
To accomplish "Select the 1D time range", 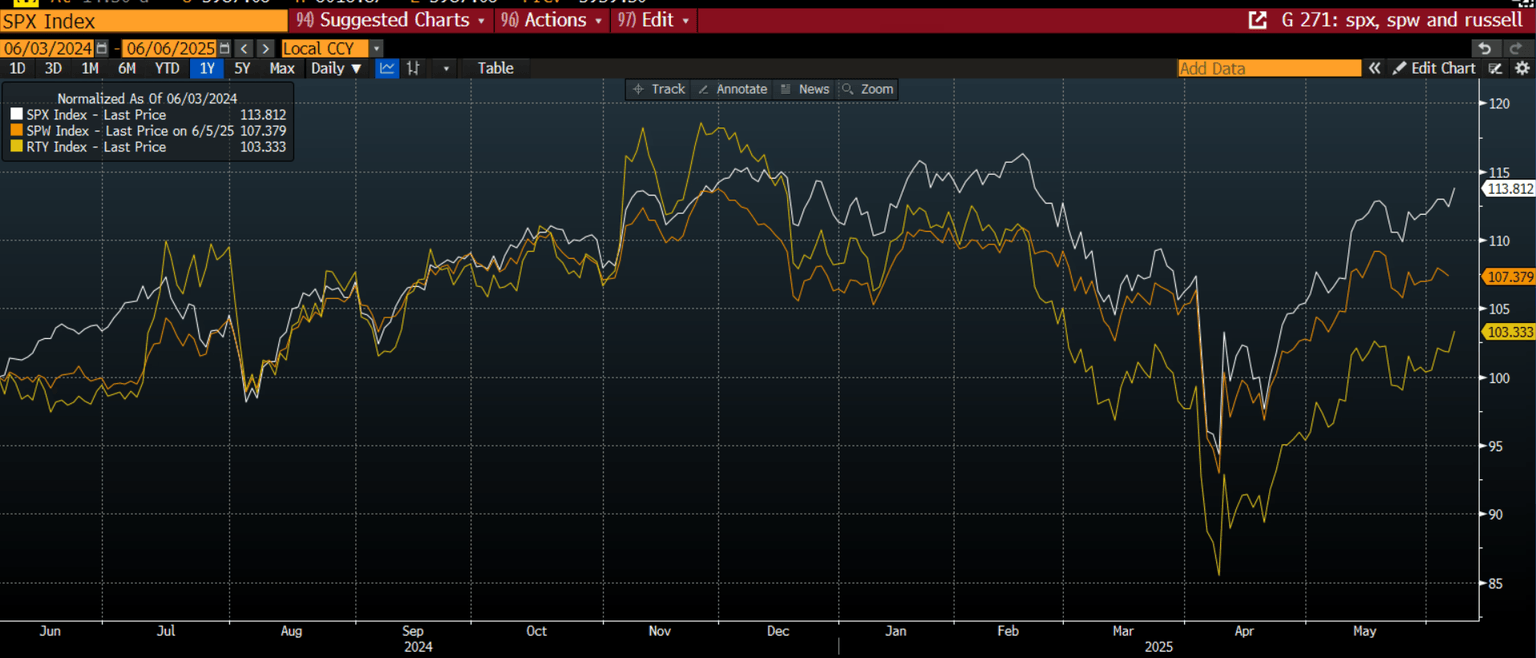I will [17, 68].
